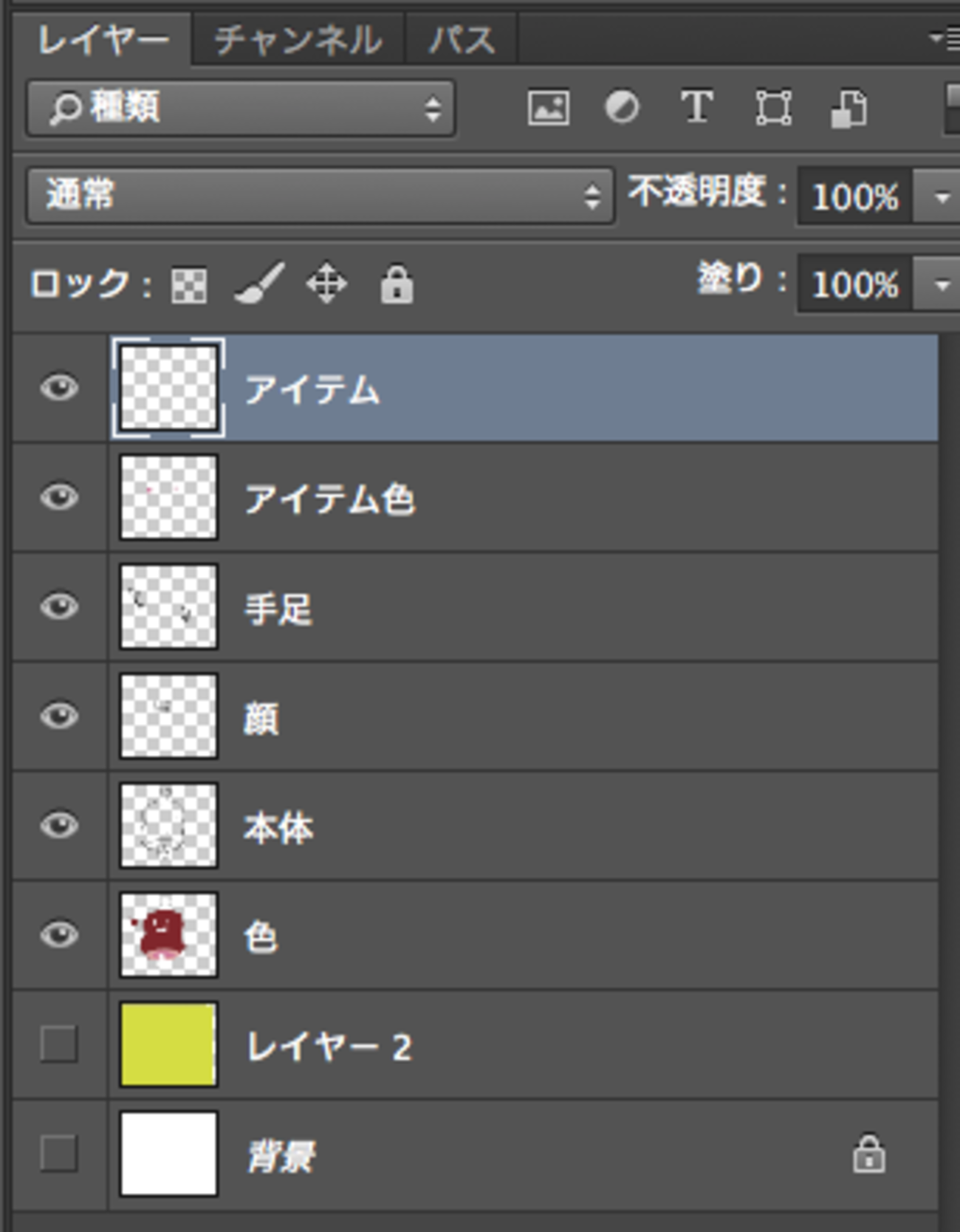Viewport: 960px width, 1232px height.
Task: Filter layers by adjustment layer type
Action: point(622,108)
